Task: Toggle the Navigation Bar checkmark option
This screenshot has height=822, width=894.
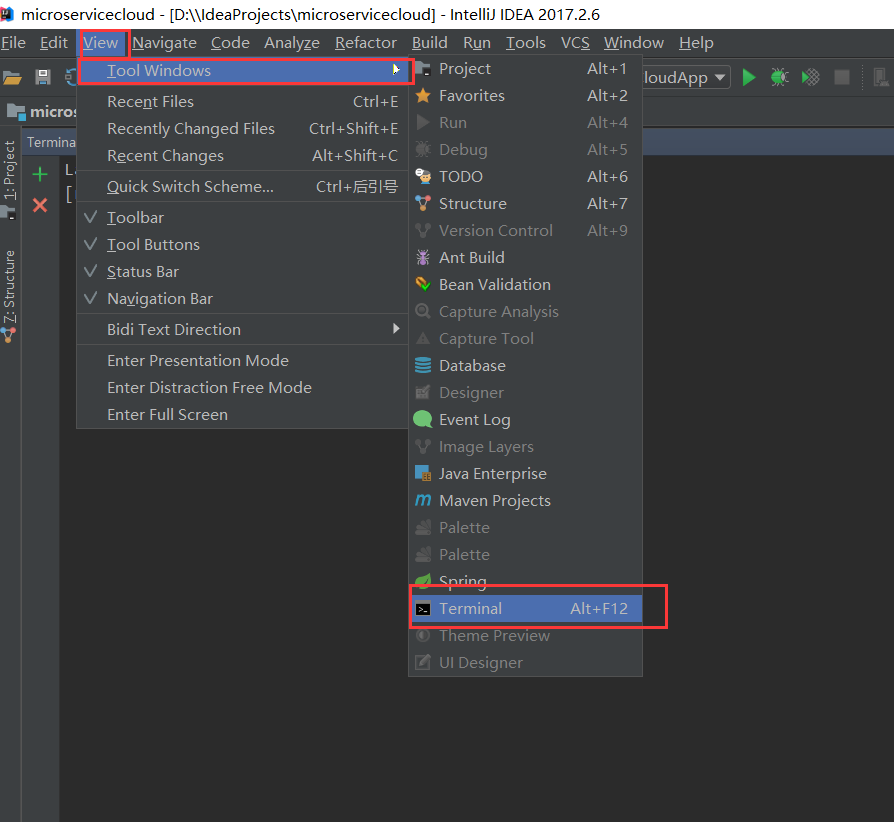Action: pyautogui.click(x=242, y=299)
